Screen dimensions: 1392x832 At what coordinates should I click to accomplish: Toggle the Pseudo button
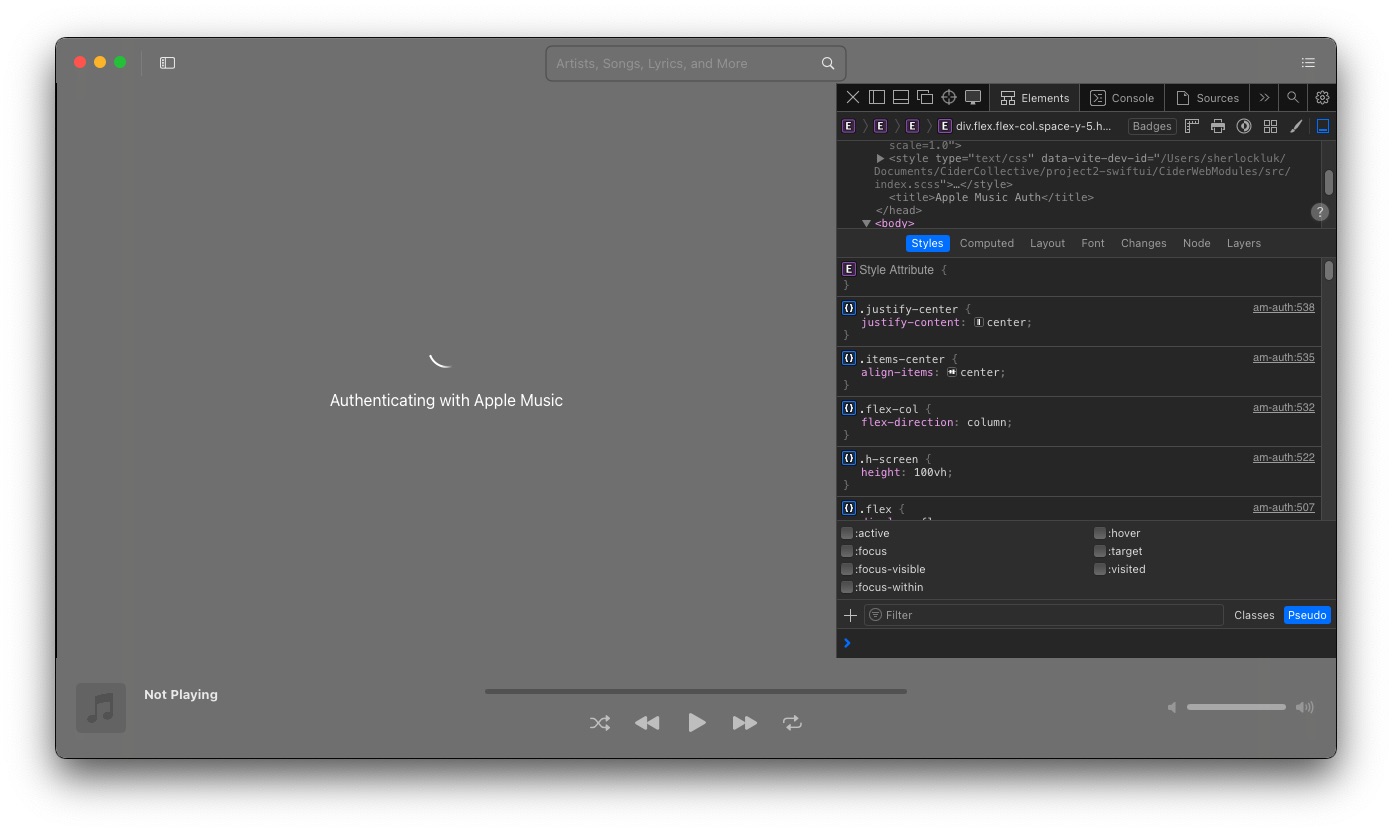pos(1307,615)
